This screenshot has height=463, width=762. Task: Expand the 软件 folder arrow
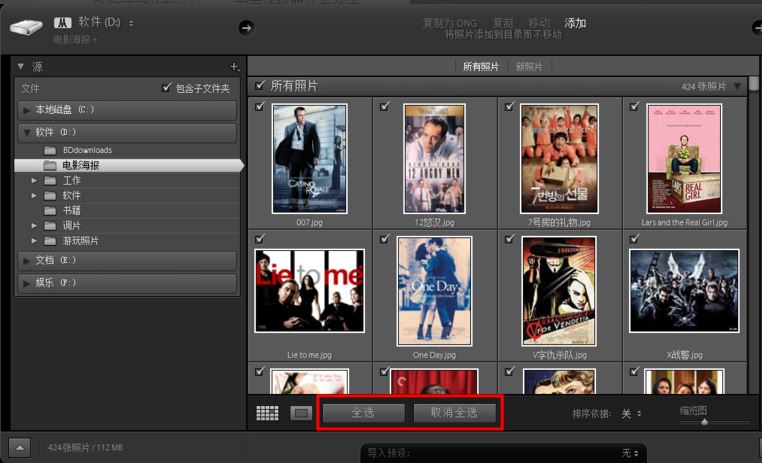click(34, 195)
